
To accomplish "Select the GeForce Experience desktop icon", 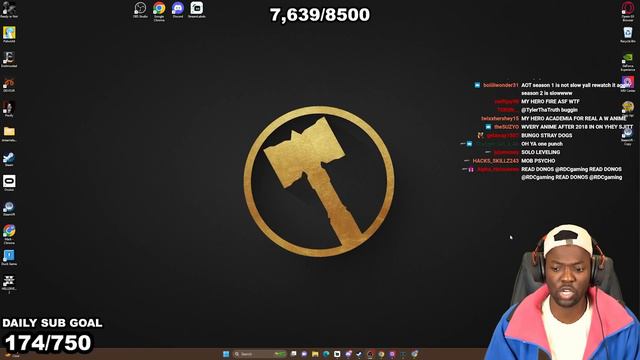I will 628,61.
